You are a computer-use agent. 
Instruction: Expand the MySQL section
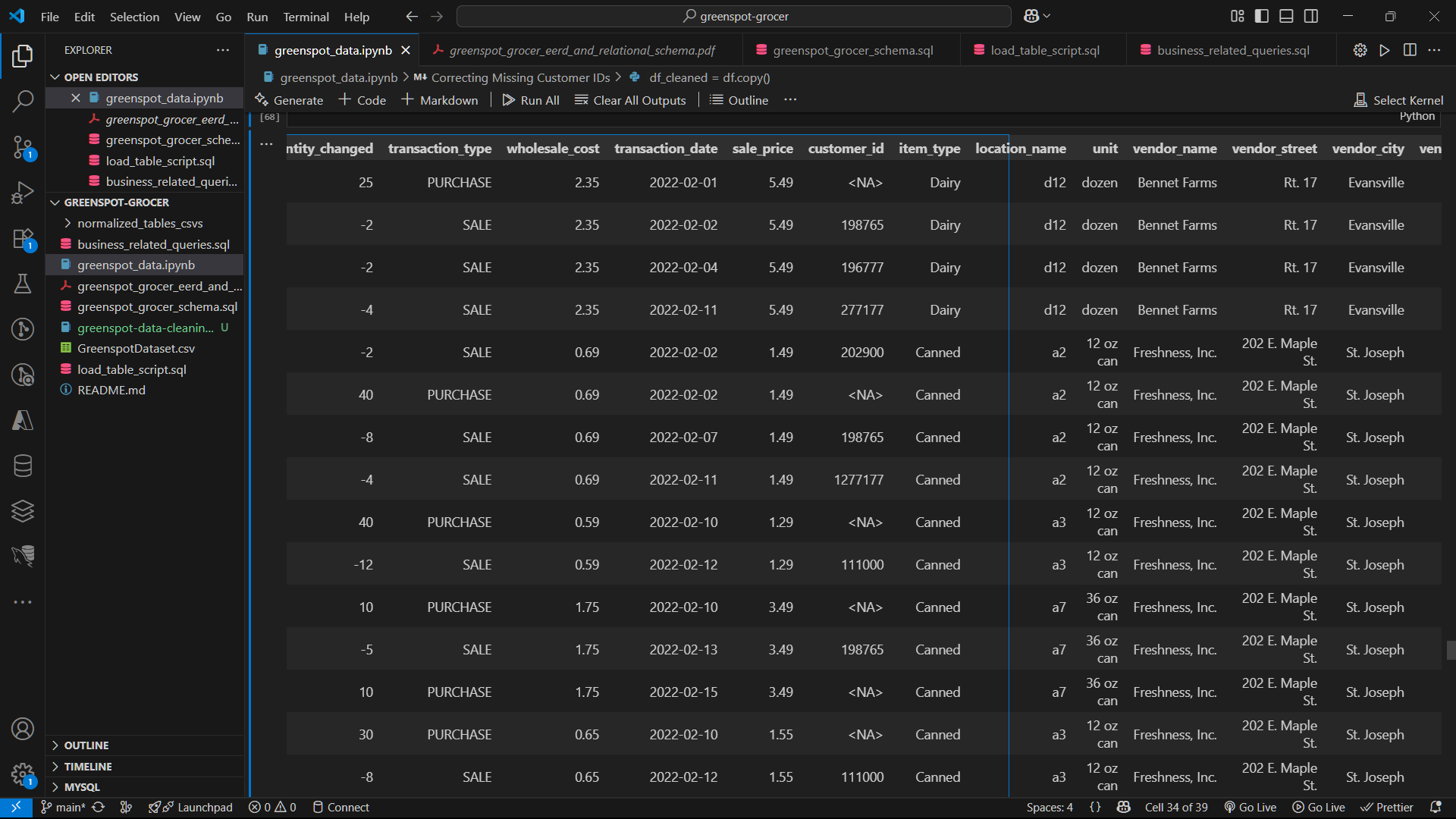(x=82, y=787)
